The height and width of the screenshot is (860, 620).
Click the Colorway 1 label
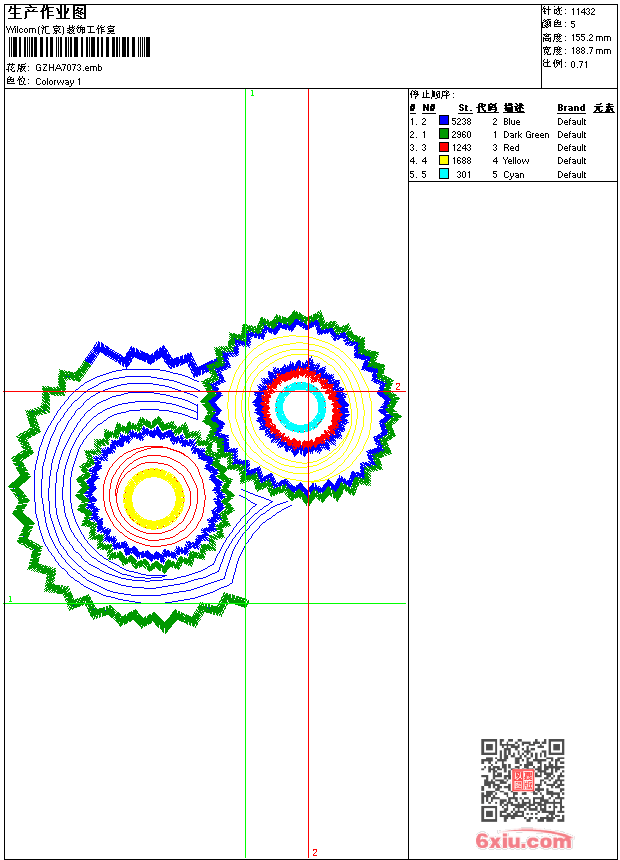click(x=58, y=81)
